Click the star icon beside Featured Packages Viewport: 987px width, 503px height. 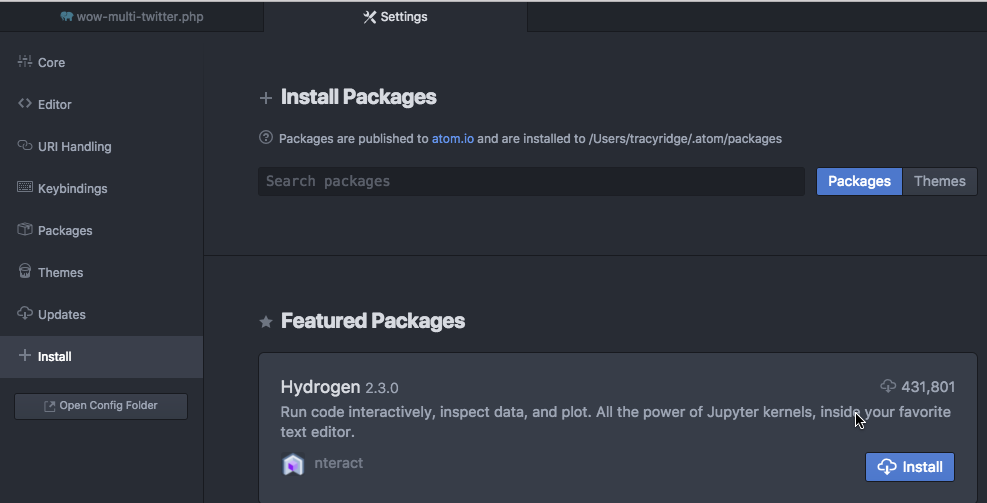point(266,322)
